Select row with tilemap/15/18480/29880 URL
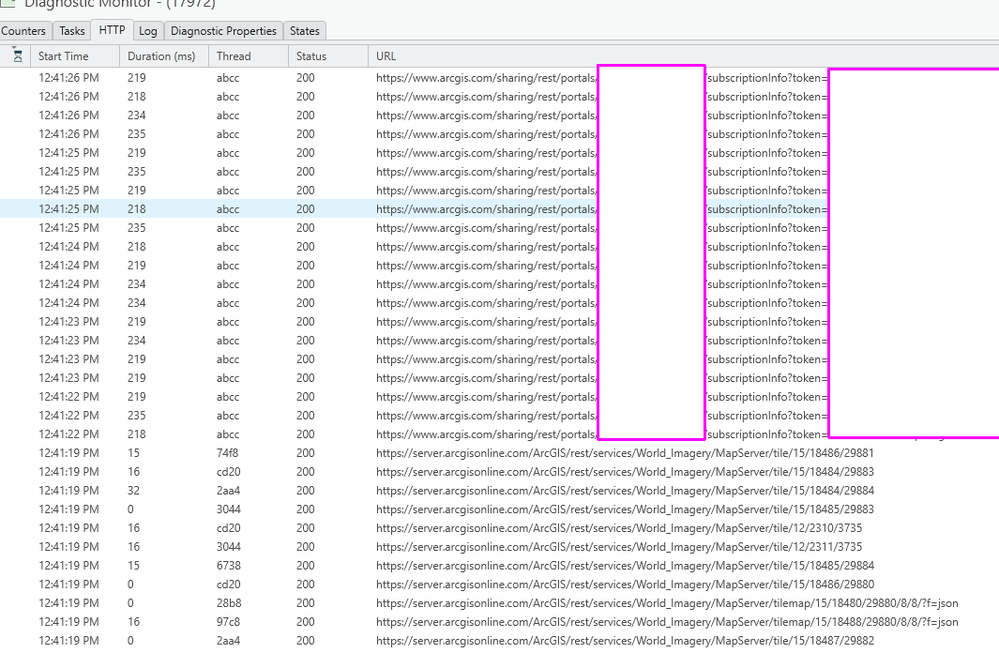The height and width of the screenshot is (655, 999). [500, 603]
